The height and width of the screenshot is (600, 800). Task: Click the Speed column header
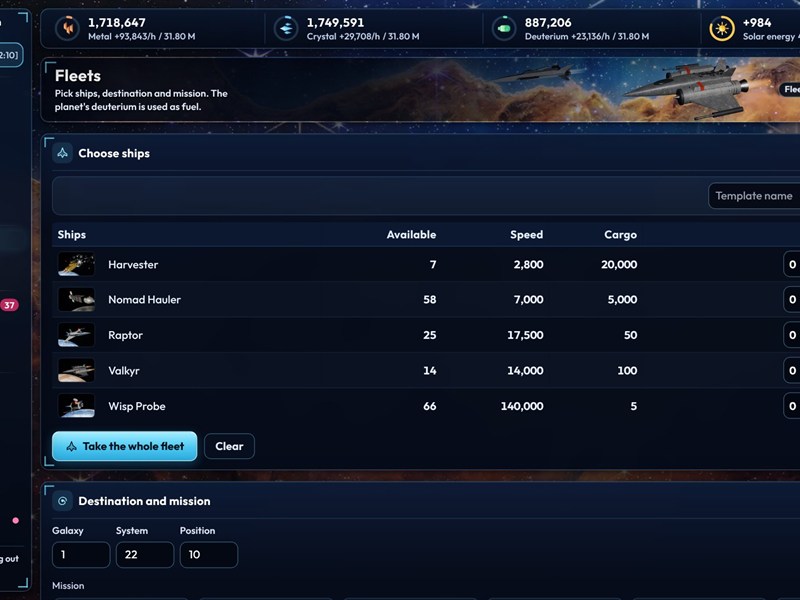527,235
